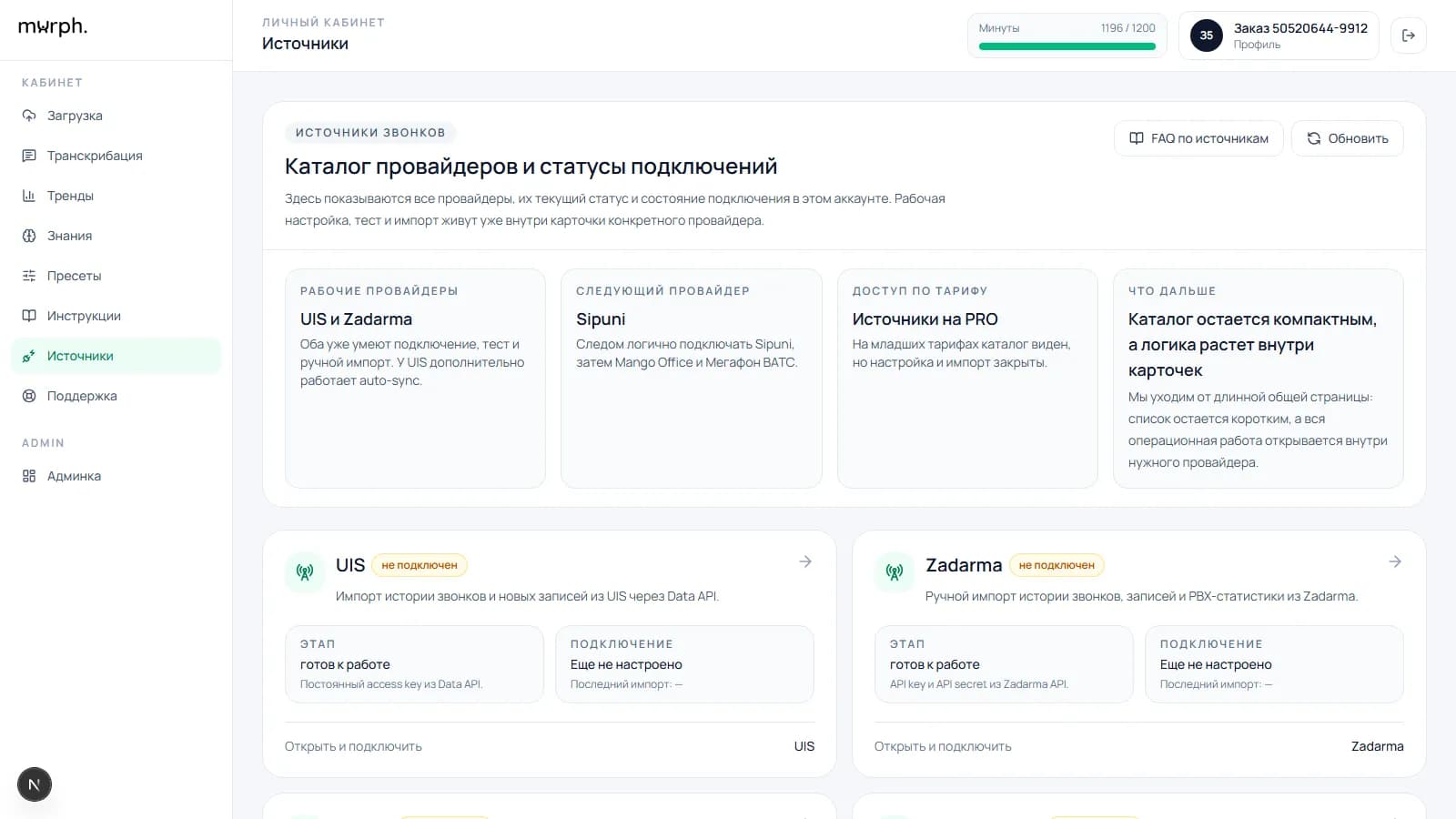1456x819 pixels.
Task: Click the UIS provider antenna icon
Action: (305, 572)
